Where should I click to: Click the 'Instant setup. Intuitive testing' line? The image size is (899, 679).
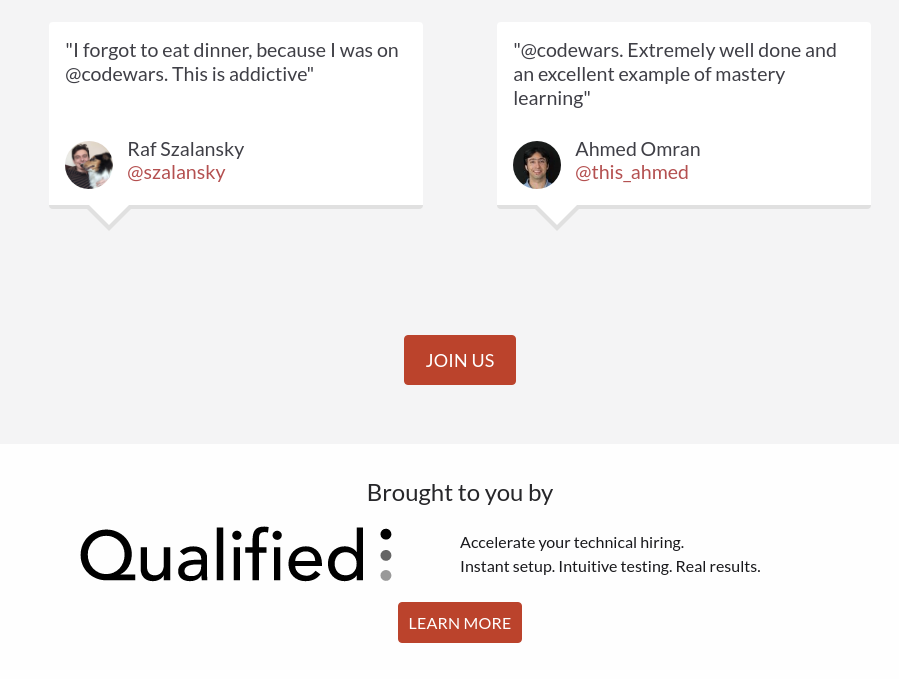pyautogui.click(x=610, y=567)
